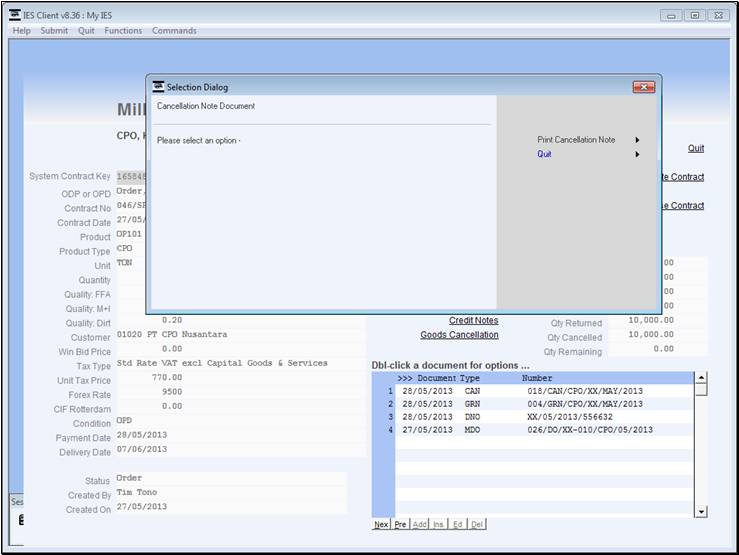The height and width of the screenshot is (555, 739).
Task: Click Created On field 27/05/2013
Action: 231,507
